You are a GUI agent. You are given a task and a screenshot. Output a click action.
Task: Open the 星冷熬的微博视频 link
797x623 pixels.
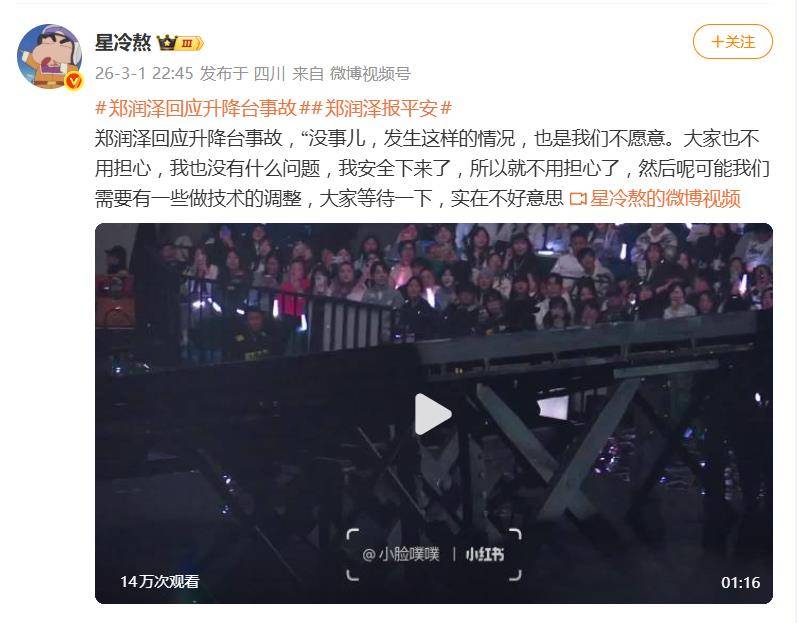(664, 199)
